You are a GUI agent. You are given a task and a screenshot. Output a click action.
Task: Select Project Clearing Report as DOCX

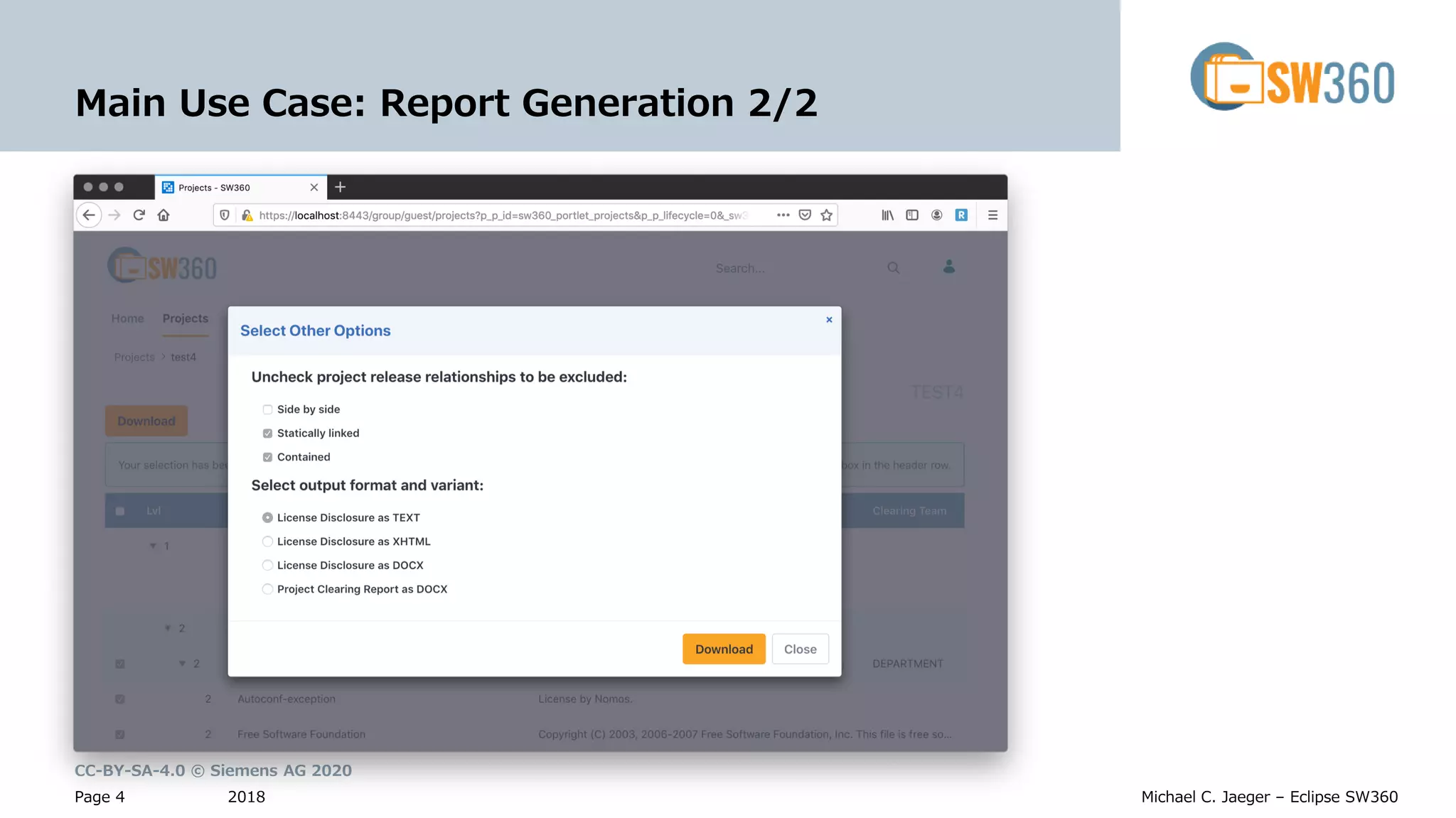(x=267, y=589)
